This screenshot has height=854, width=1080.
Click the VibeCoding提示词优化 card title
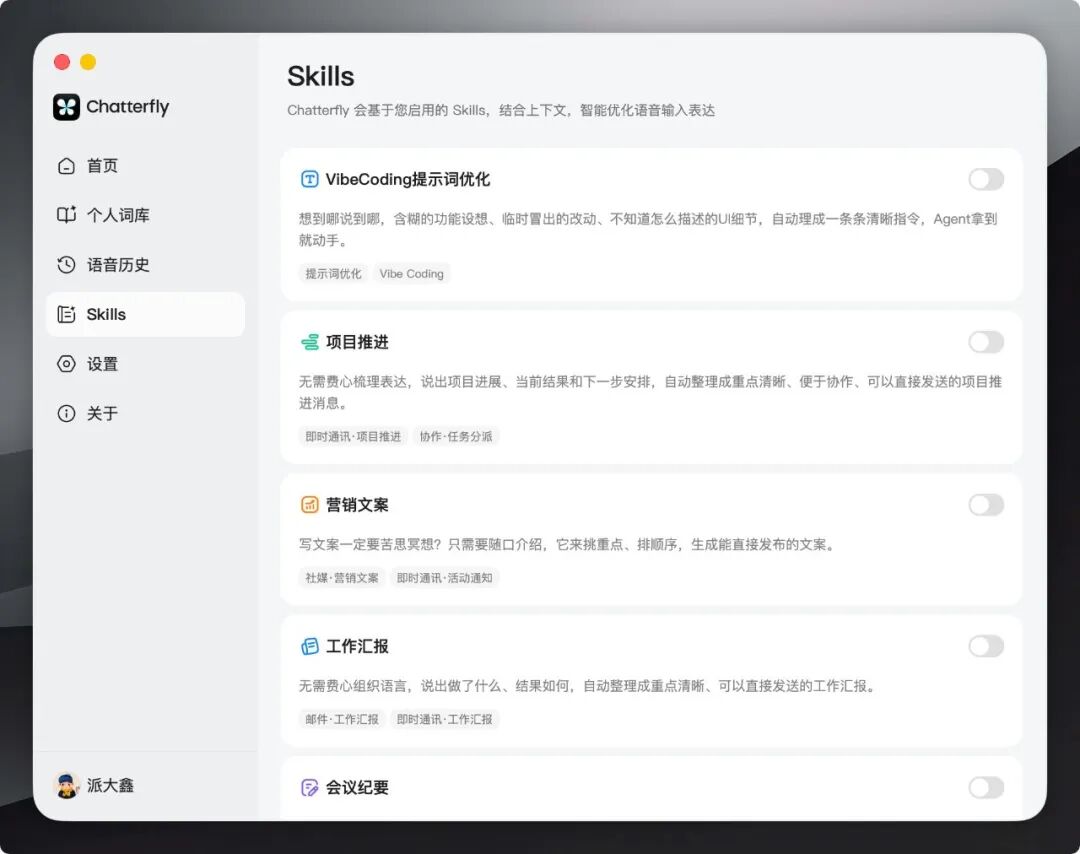coord(408,179)
